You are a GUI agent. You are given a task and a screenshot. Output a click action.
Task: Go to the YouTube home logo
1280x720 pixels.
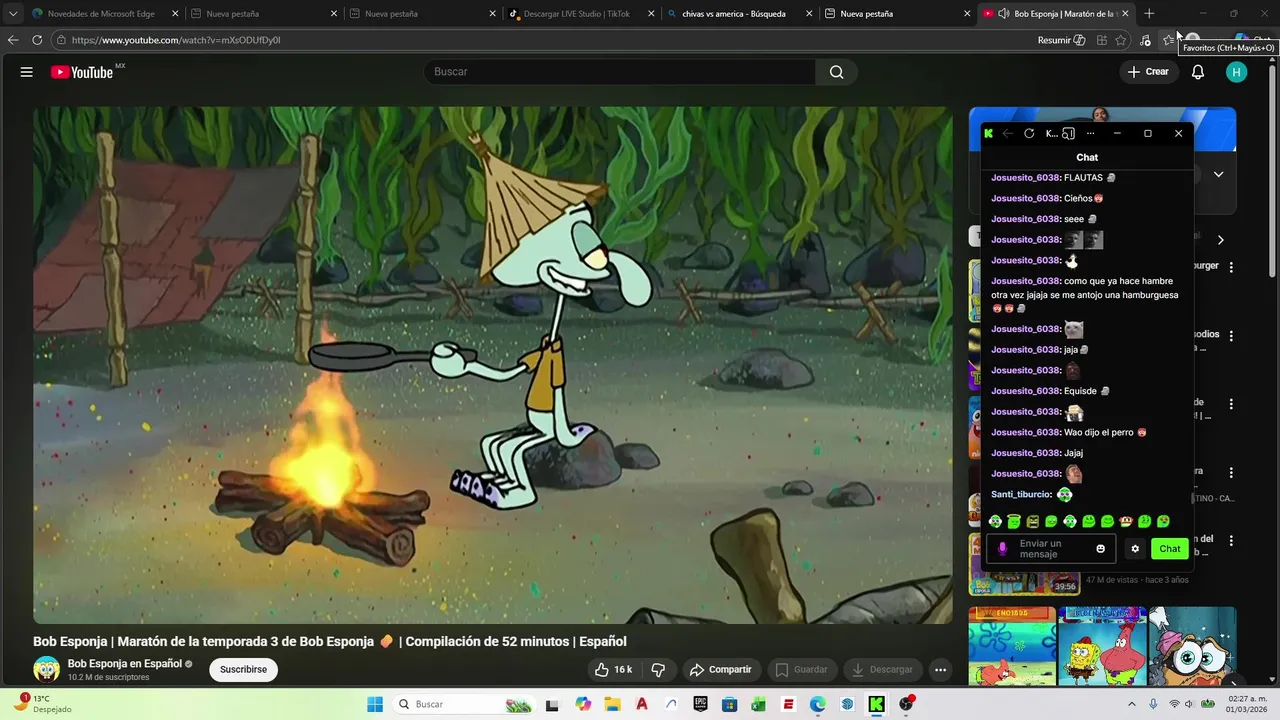[x=82, y=72]
